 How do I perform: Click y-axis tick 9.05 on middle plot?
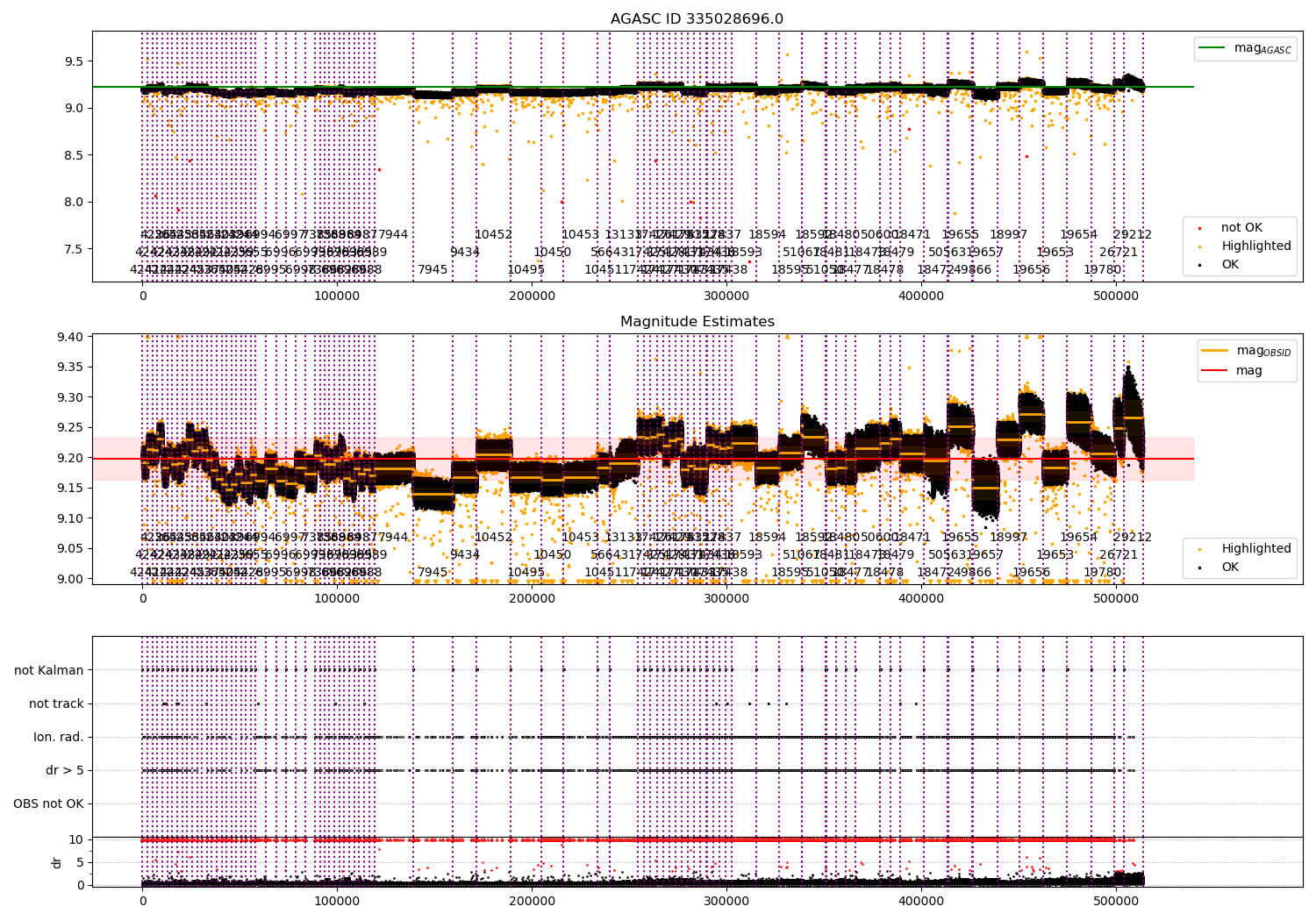69,548
